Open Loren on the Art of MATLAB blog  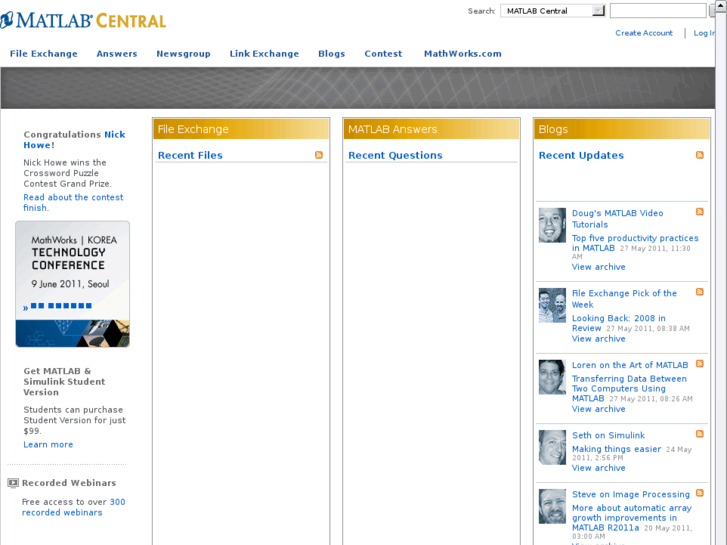pyautogui.click(x=630, y=365)
